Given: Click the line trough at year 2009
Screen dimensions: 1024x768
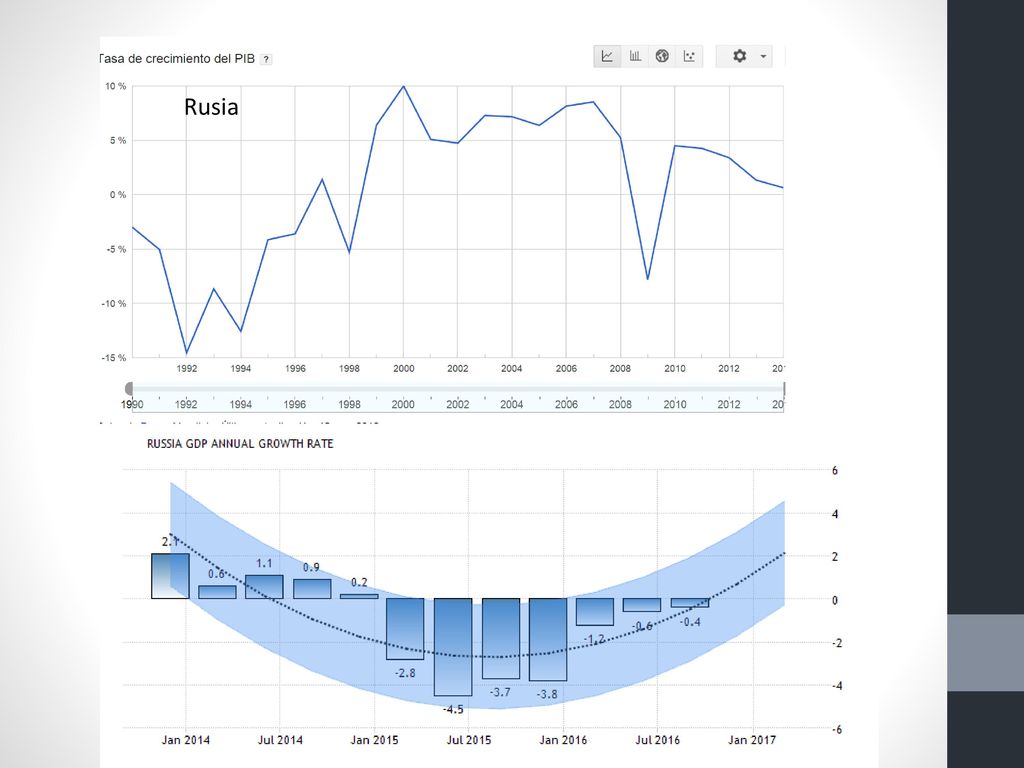Looking at the screenshot, I should click(x=647, y=279).
